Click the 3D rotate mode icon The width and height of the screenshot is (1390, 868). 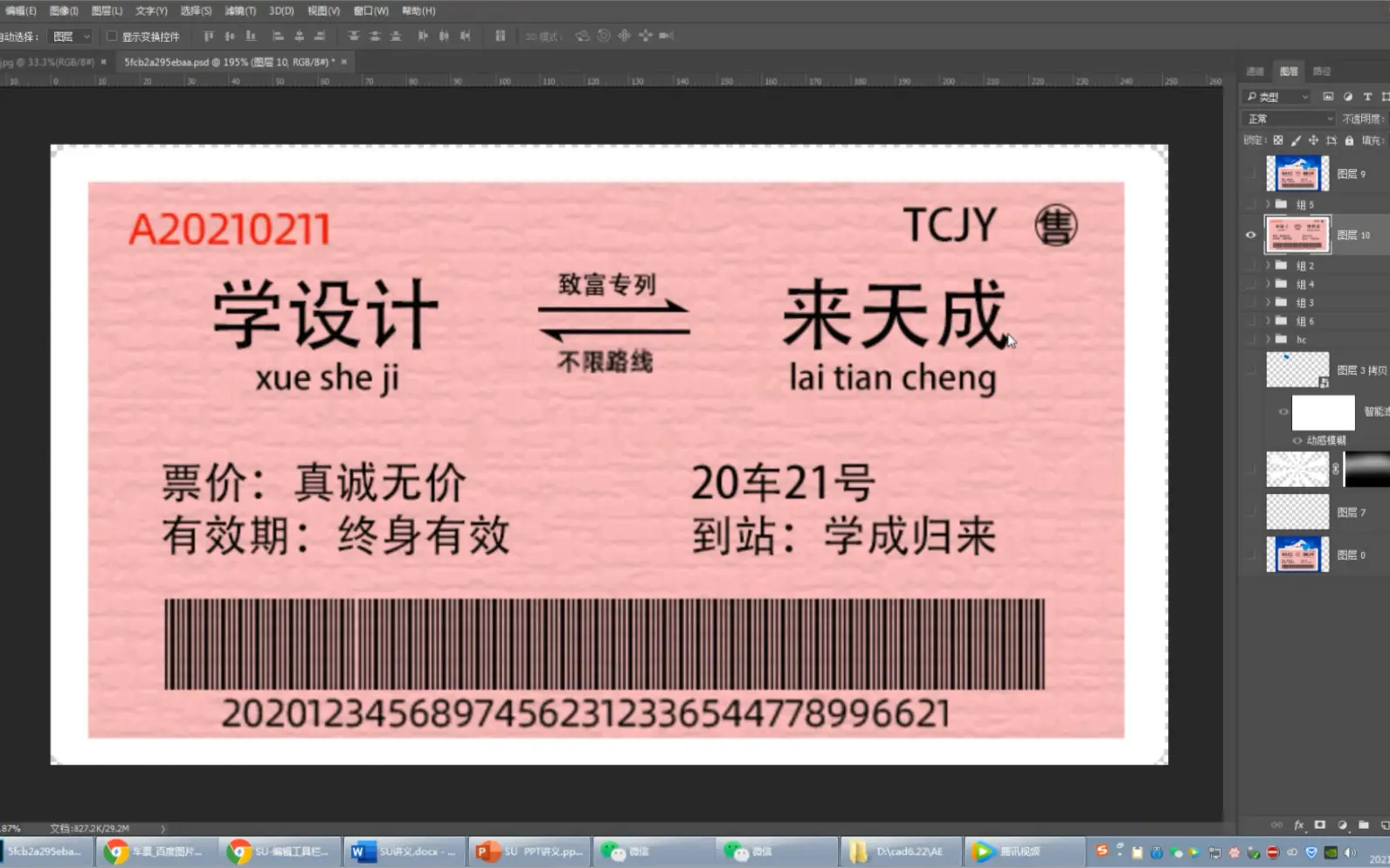click(583, 36)
